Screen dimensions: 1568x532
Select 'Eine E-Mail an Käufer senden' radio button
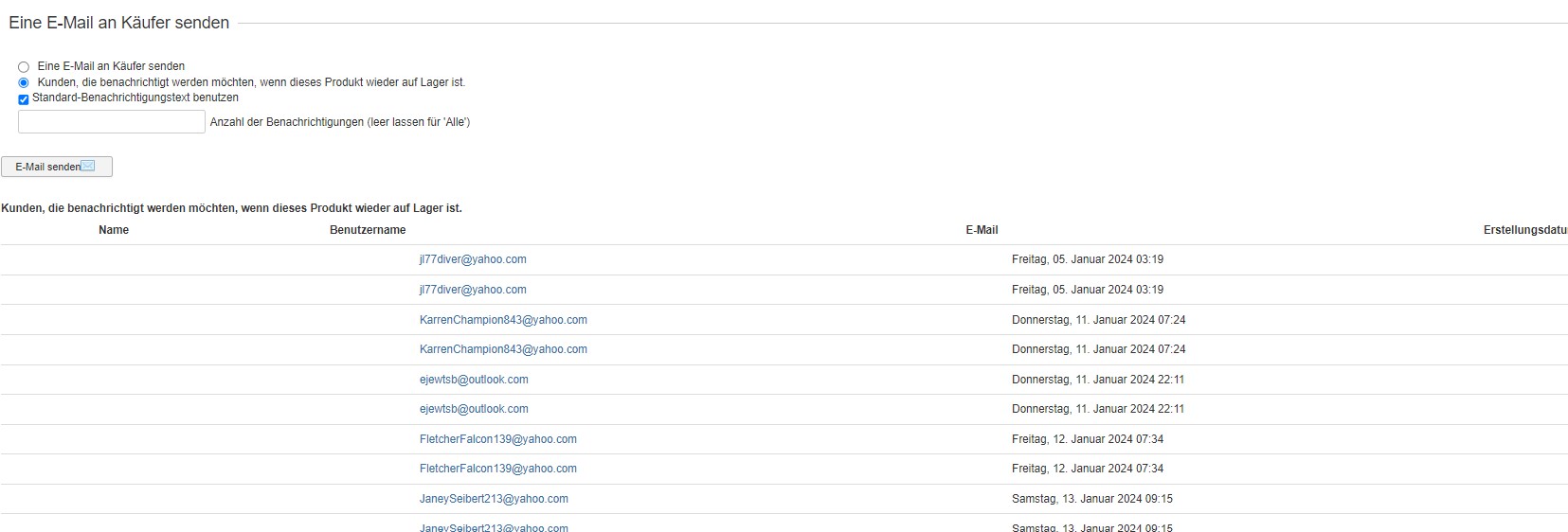point(24,67)
